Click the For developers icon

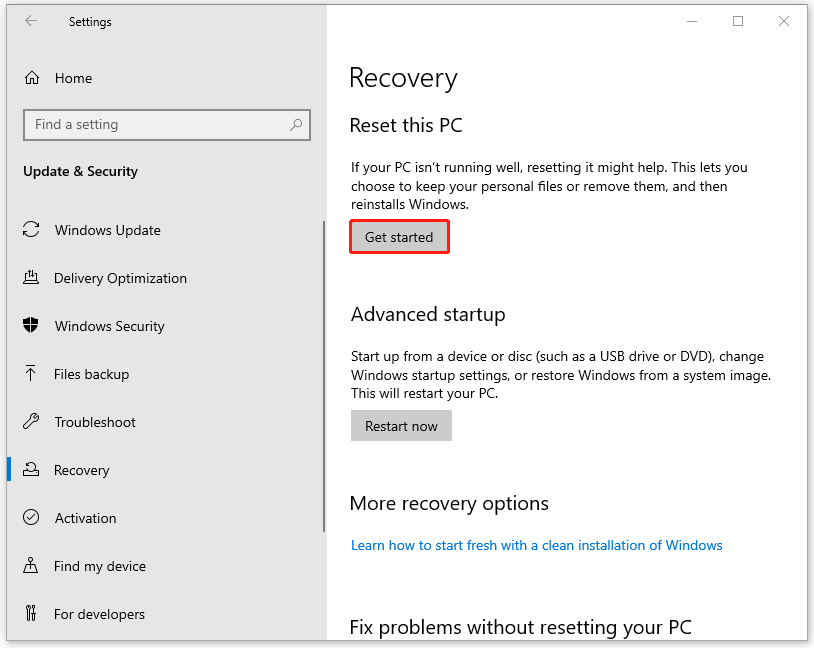pos(31,614)
